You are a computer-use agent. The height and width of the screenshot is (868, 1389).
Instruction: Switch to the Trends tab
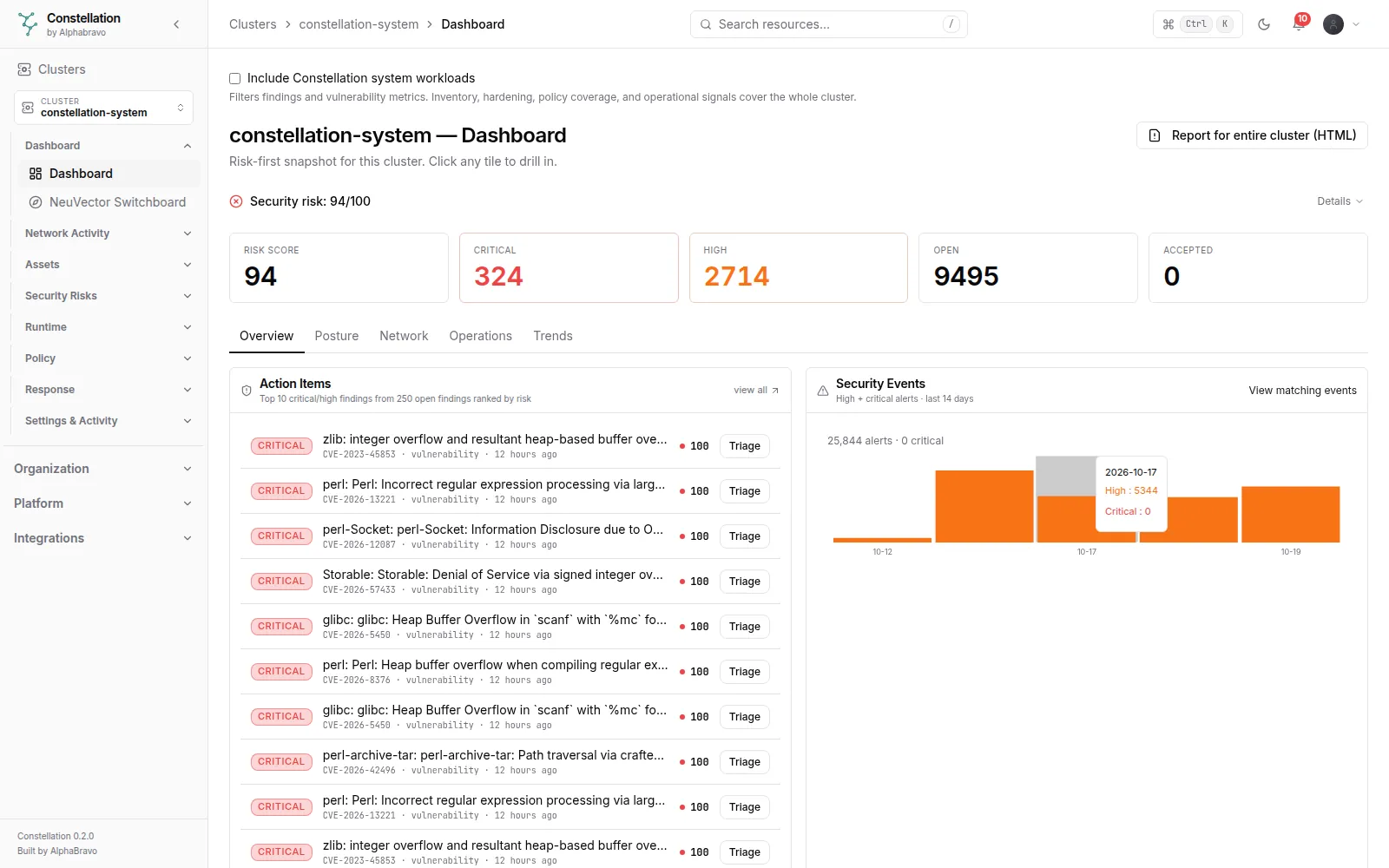coord(553,336)
